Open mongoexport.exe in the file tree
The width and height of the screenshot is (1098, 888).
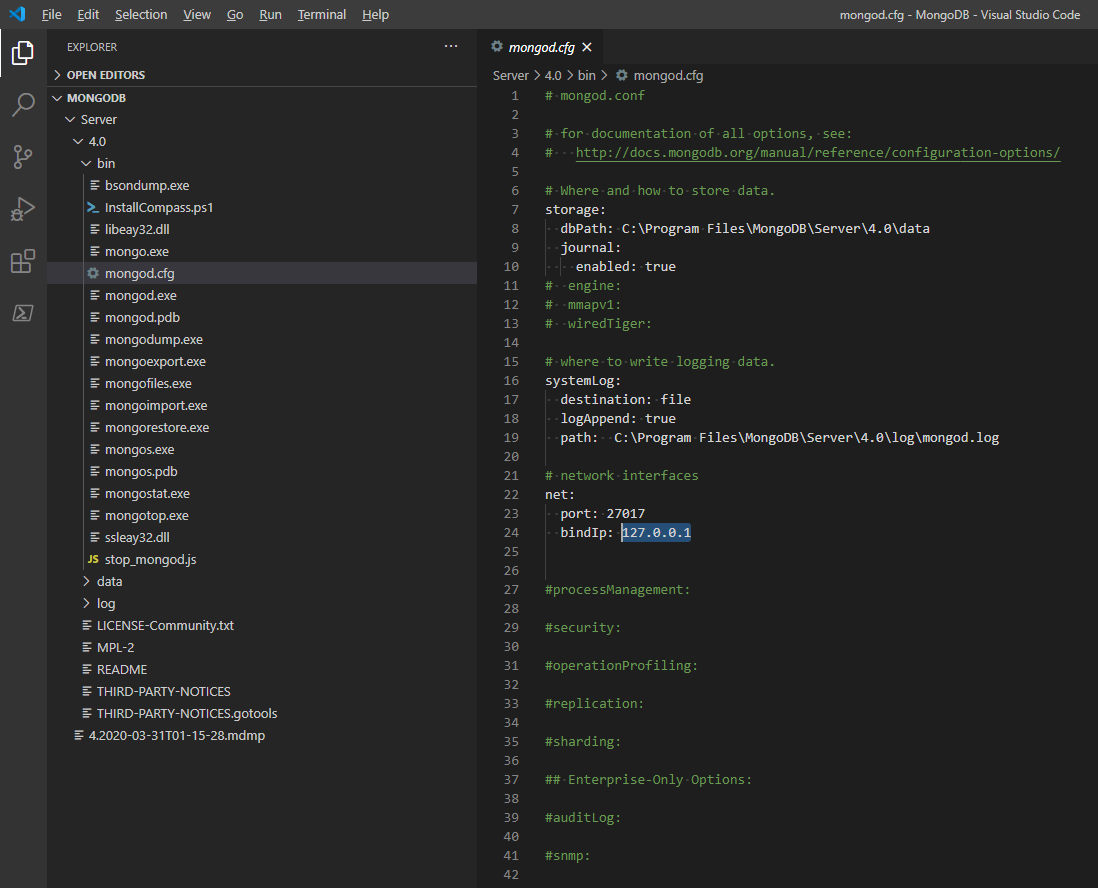click(262, 361)
